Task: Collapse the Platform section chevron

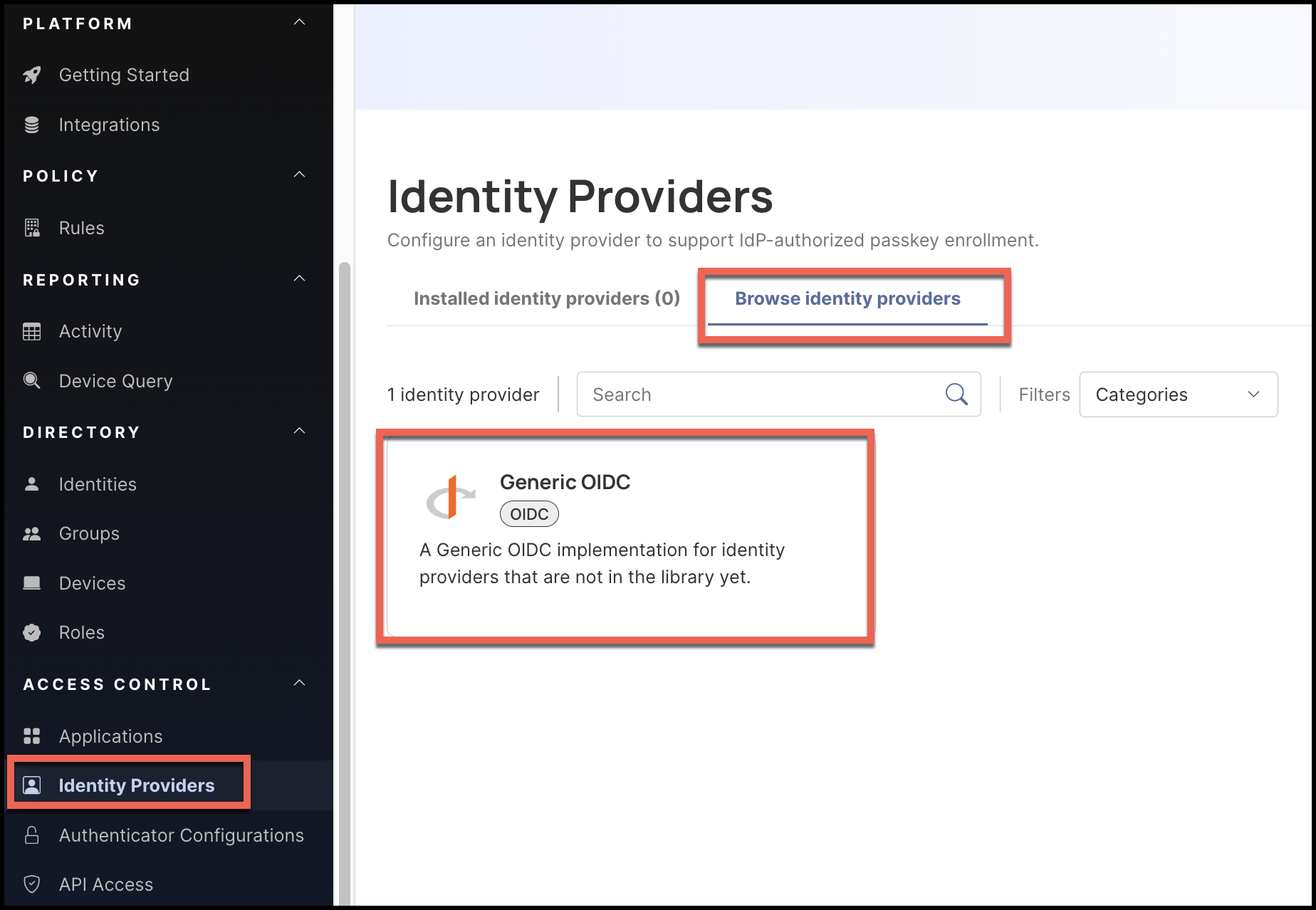Action: pos(300,23)
